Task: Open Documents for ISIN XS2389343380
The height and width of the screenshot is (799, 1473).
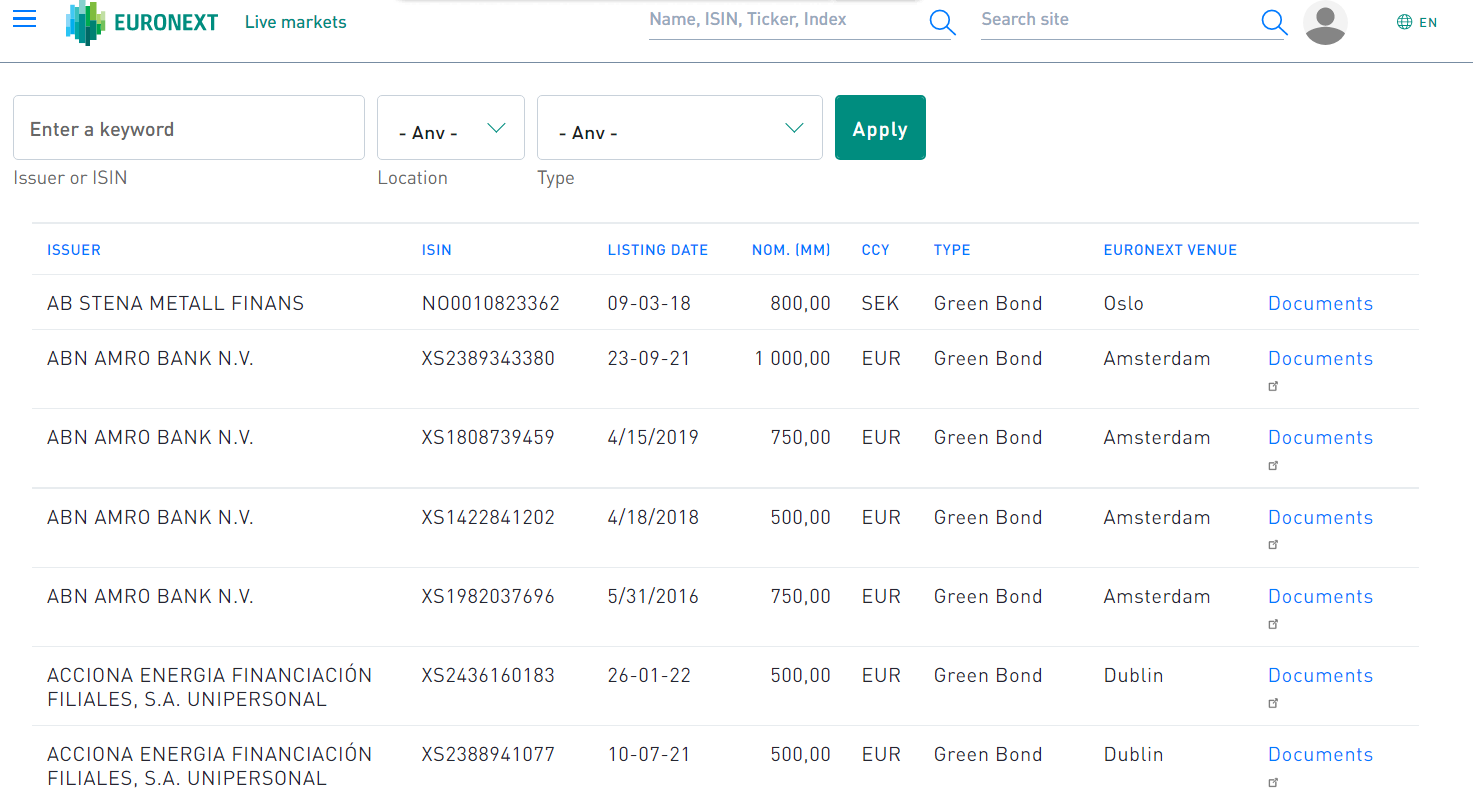Action: point(1320,358)
